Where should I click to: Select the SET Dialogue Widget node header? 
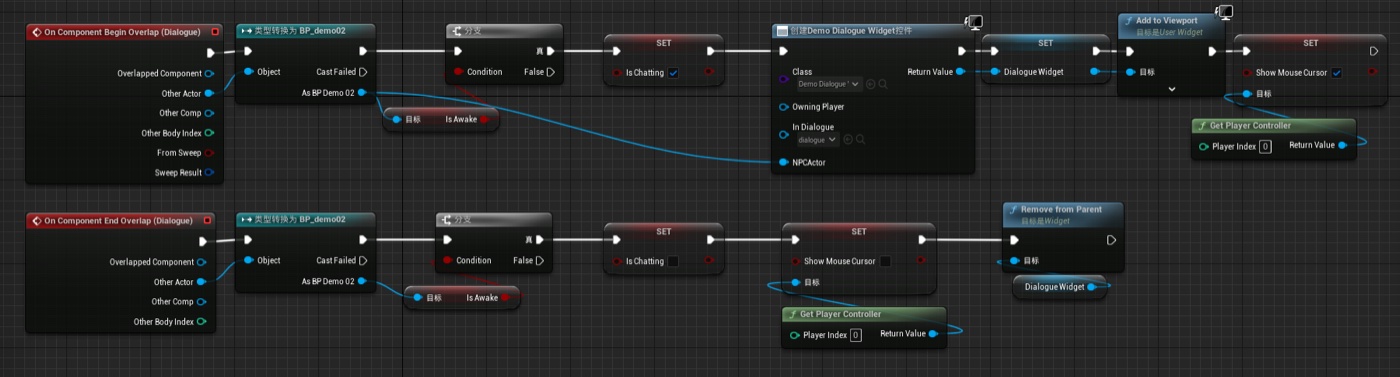tap(1045, 43)
